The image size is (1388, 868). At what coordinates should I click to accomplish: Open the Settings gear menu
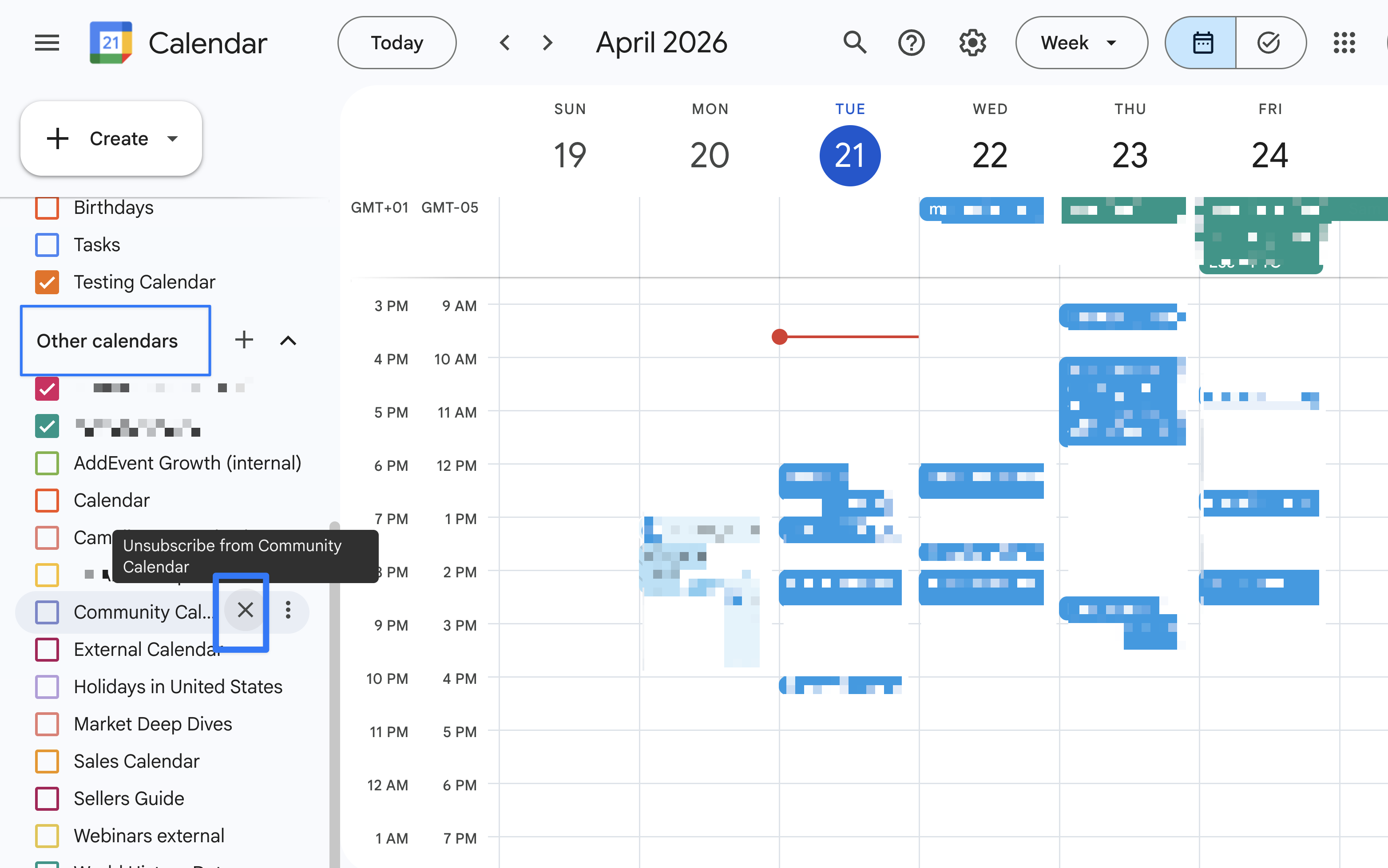coord(972,43)
